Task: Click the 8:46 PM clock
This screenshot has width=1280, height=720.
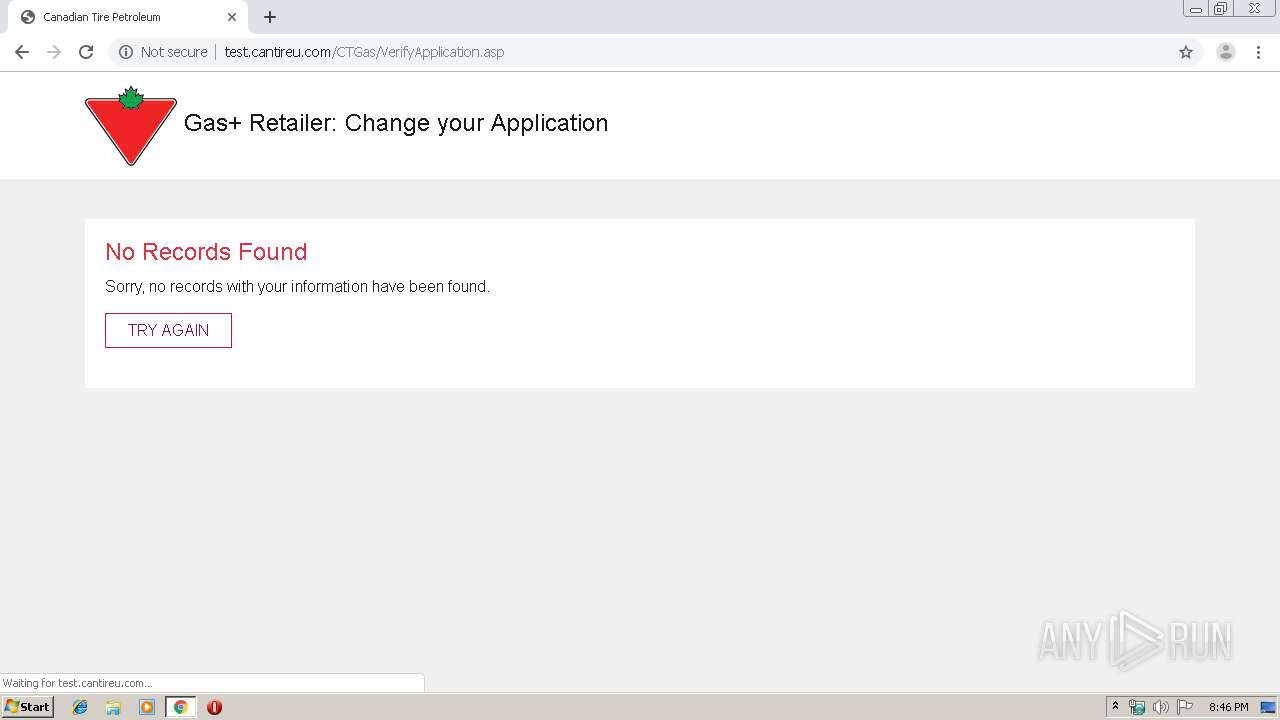Action: 1228,707
